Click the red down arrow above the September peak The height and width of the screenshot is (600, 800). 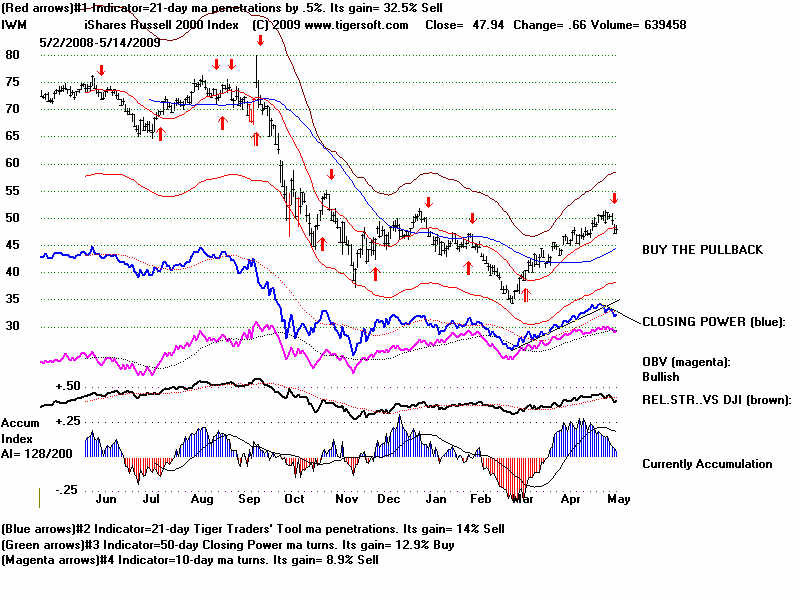(260, 41)
